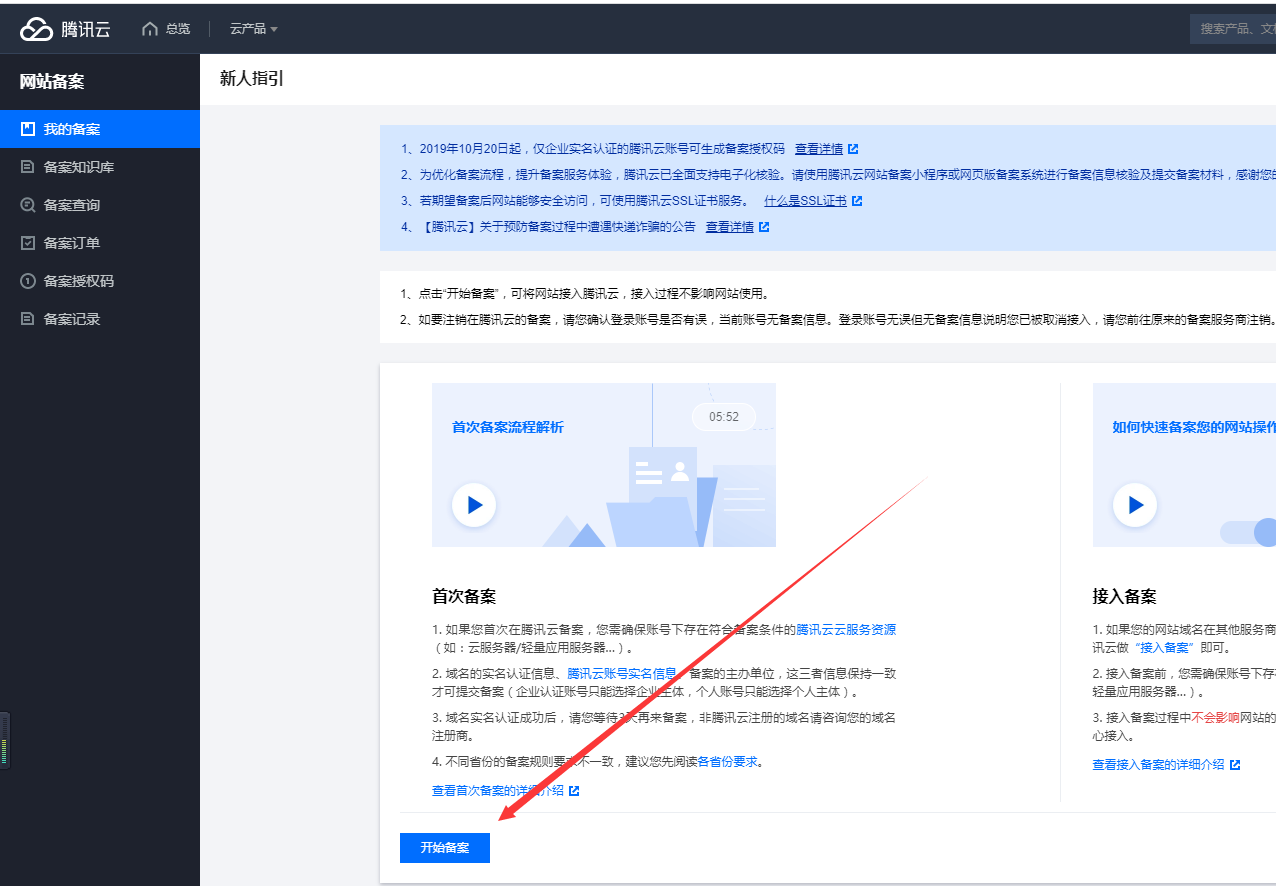
Task: Click the 备案授权码 circle icon
Action: tap(28, 281)
